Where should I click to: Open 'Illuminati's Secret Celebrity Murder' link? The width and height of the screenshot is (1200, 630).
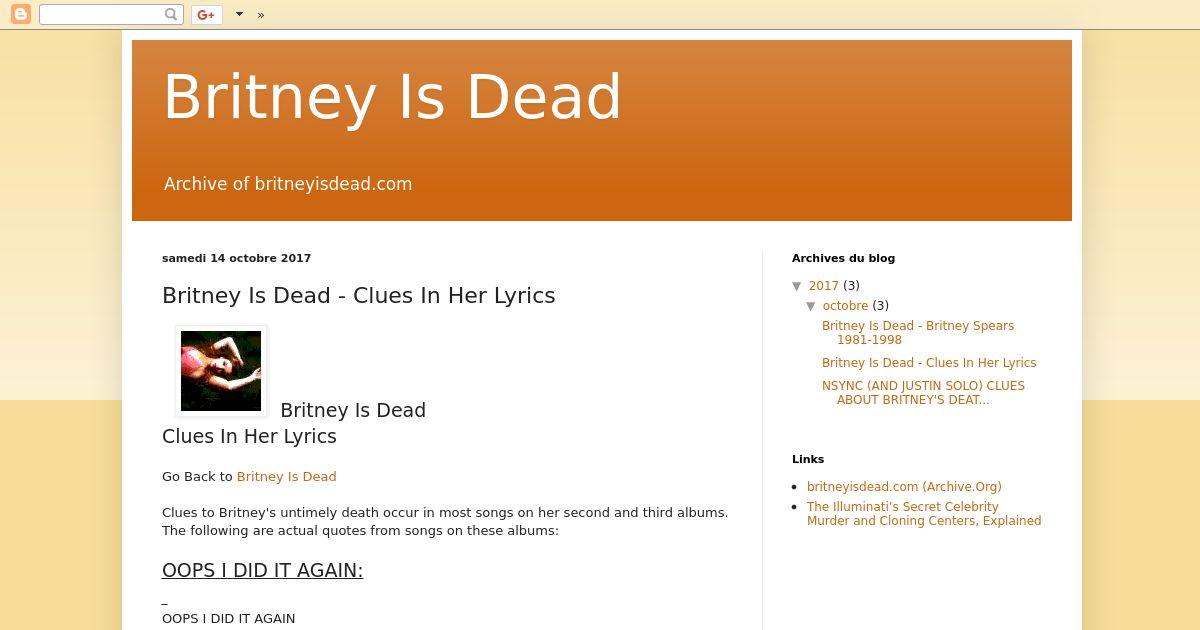click(924, 514)
